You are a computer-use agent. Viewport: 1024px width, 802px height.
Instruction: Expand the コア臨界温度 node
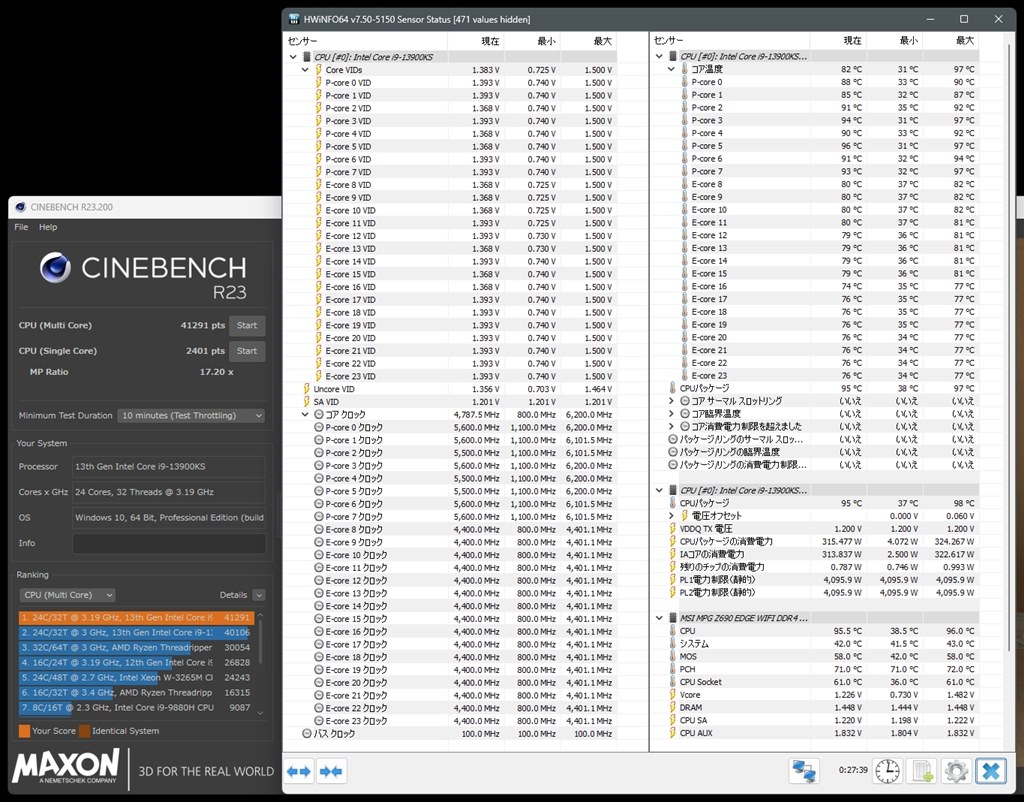pos(671,413)
